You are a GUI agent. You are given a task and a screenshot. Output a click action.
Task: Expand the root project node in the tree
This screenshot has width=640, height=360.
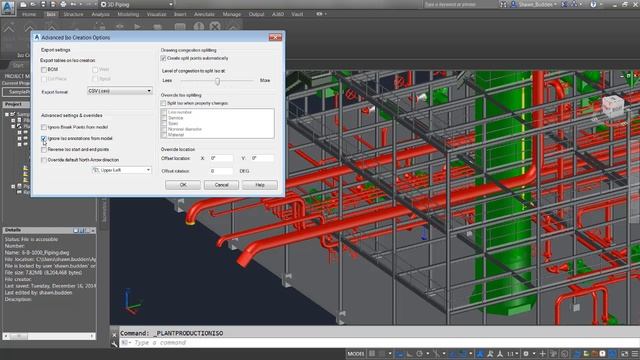[x=7, y=115]
